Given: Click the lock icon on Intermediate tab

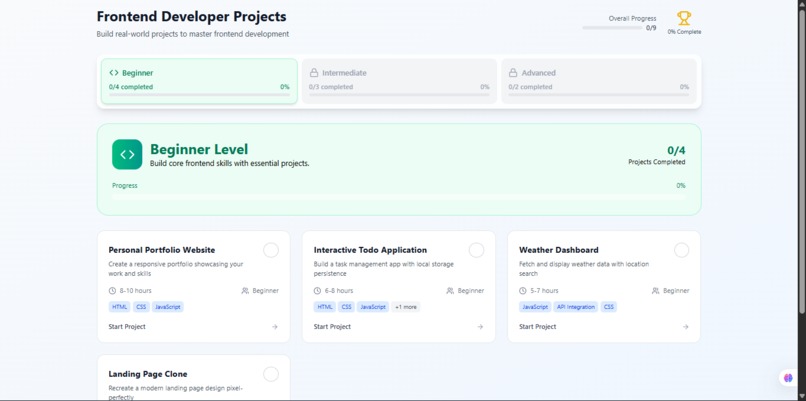Looking at the screenshot, I should coord(314,73).
